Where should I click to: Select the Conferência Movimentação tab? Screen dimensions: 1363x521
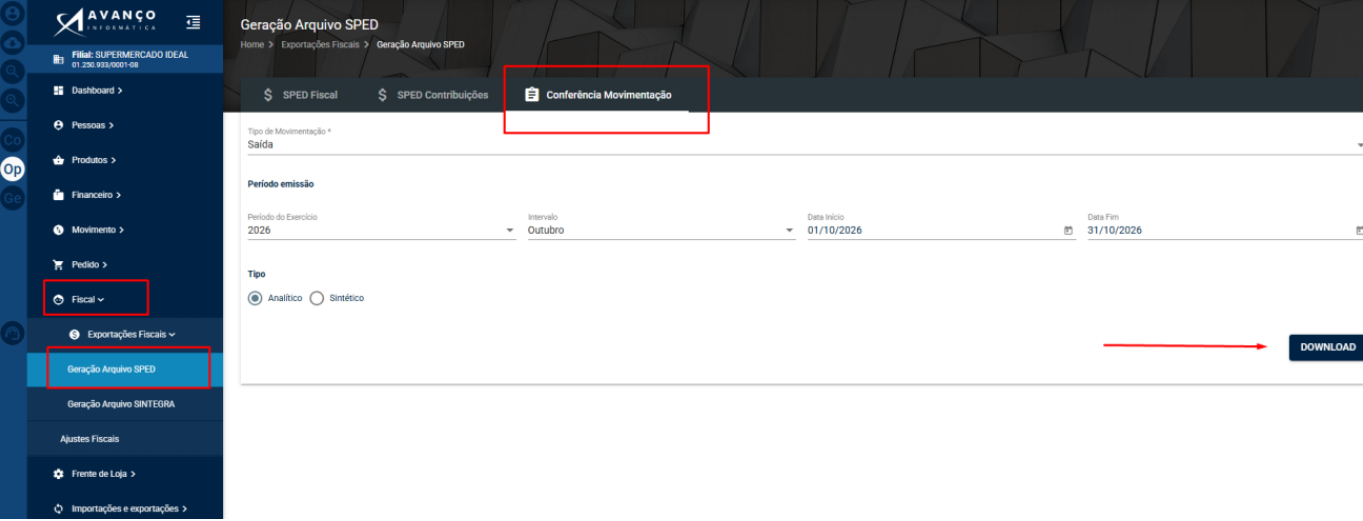coord(598,95)
